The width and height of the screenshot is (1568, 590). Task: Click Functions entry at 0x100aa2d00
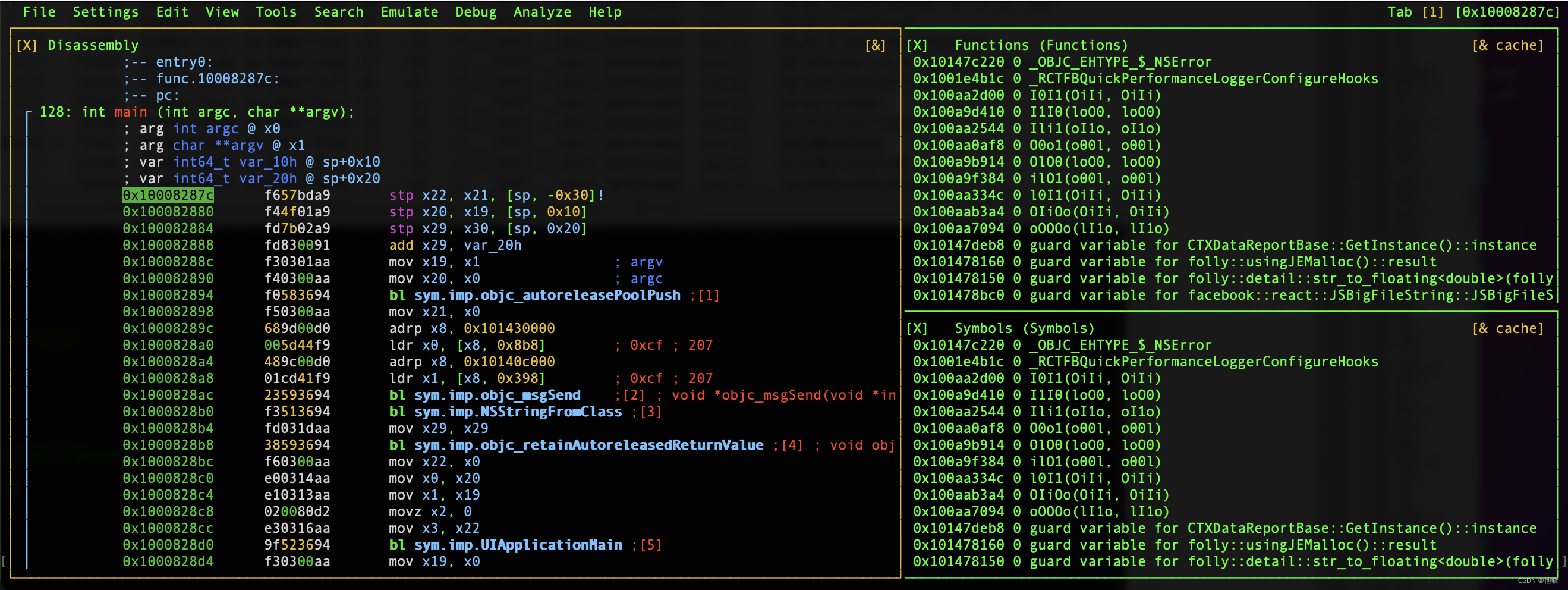pyautogui.click(x=1037, y=95)
